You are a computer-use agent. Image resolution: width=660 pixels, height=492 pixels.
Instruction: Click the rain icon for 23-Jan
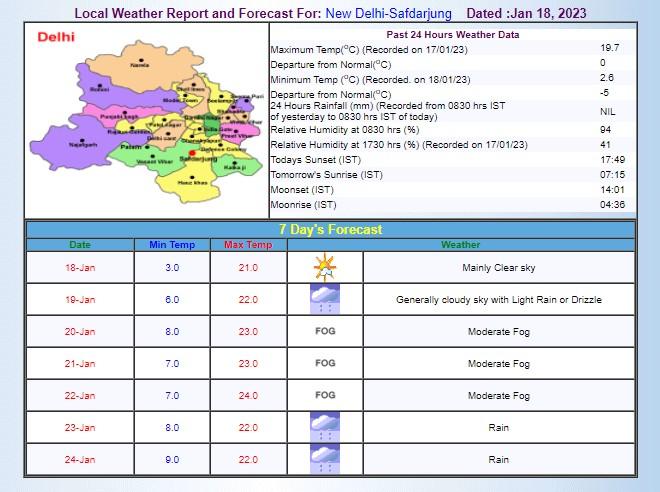pyautogui.click(x=324, y=427)
